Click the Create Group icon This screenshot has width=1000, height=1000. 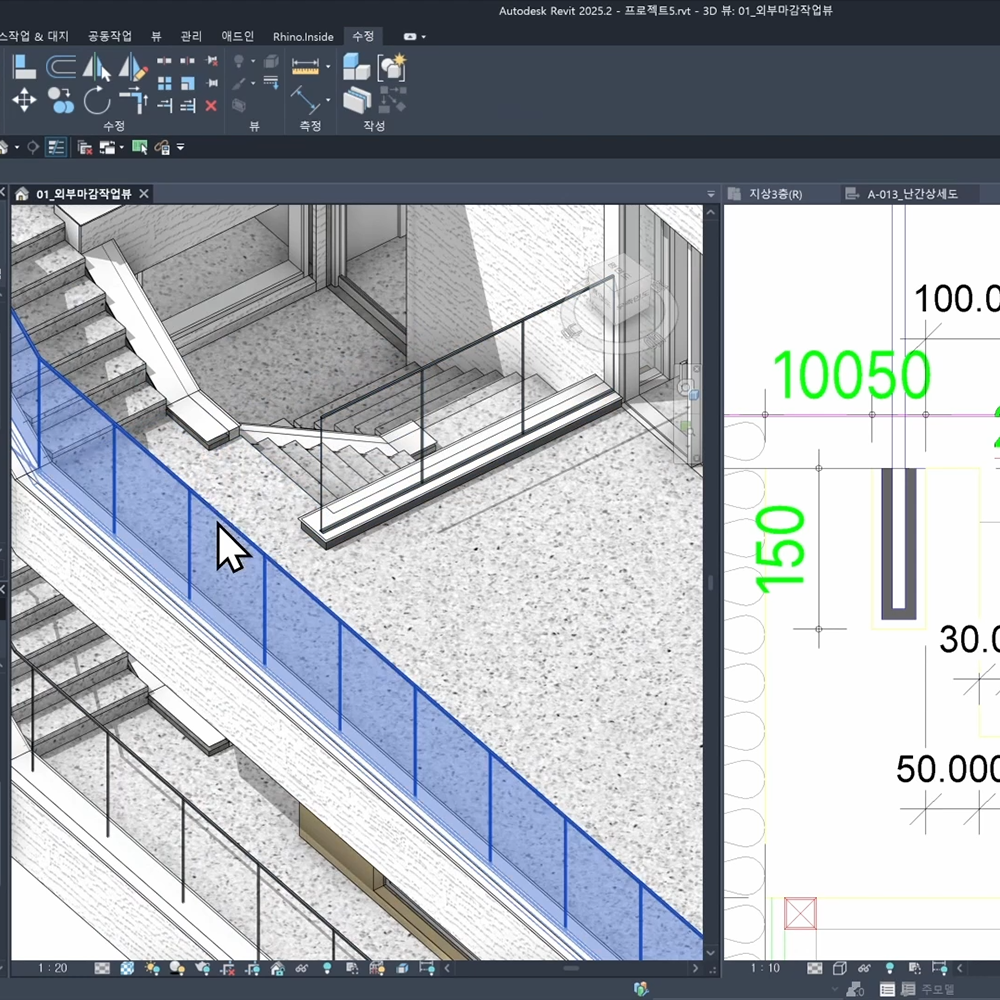click(x=390, y=68)
